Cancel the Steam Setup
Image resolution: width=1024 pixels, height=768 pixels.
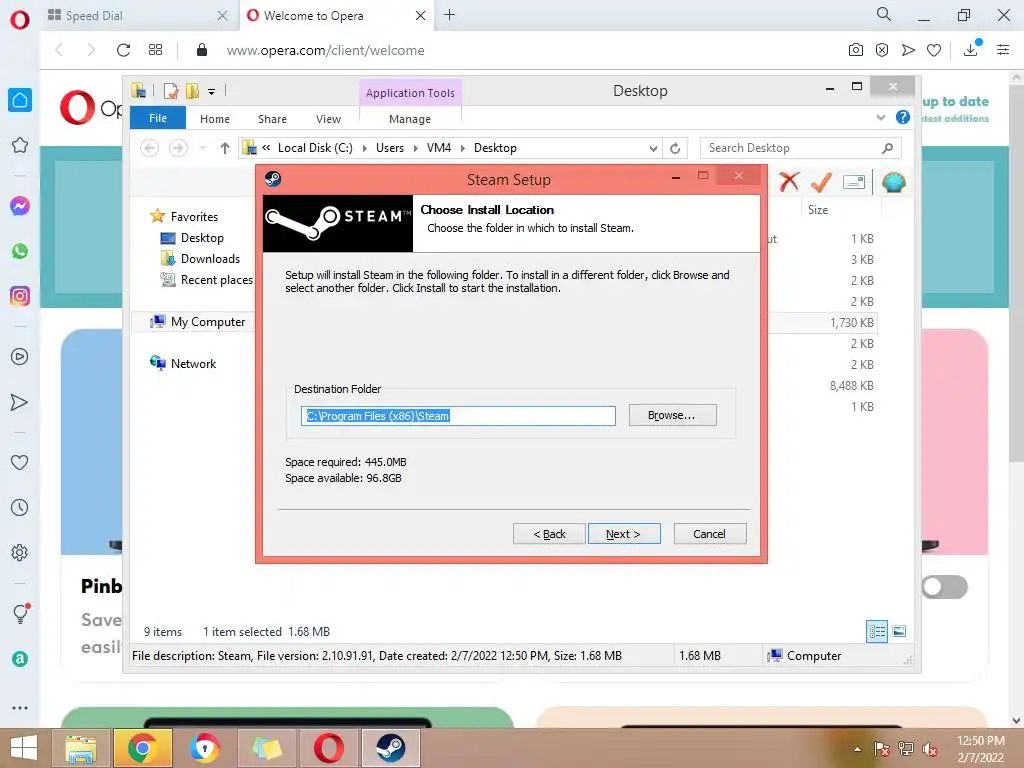click(710, 534)
